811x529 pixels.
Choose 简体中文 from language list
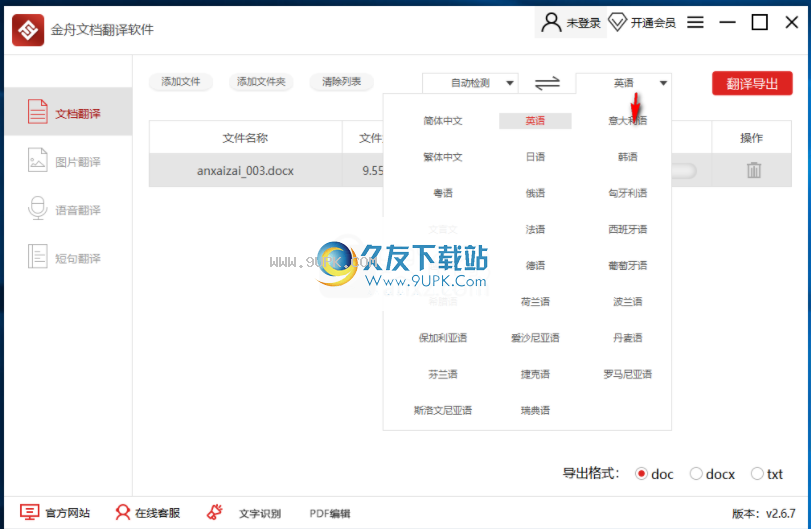point(443,121)
